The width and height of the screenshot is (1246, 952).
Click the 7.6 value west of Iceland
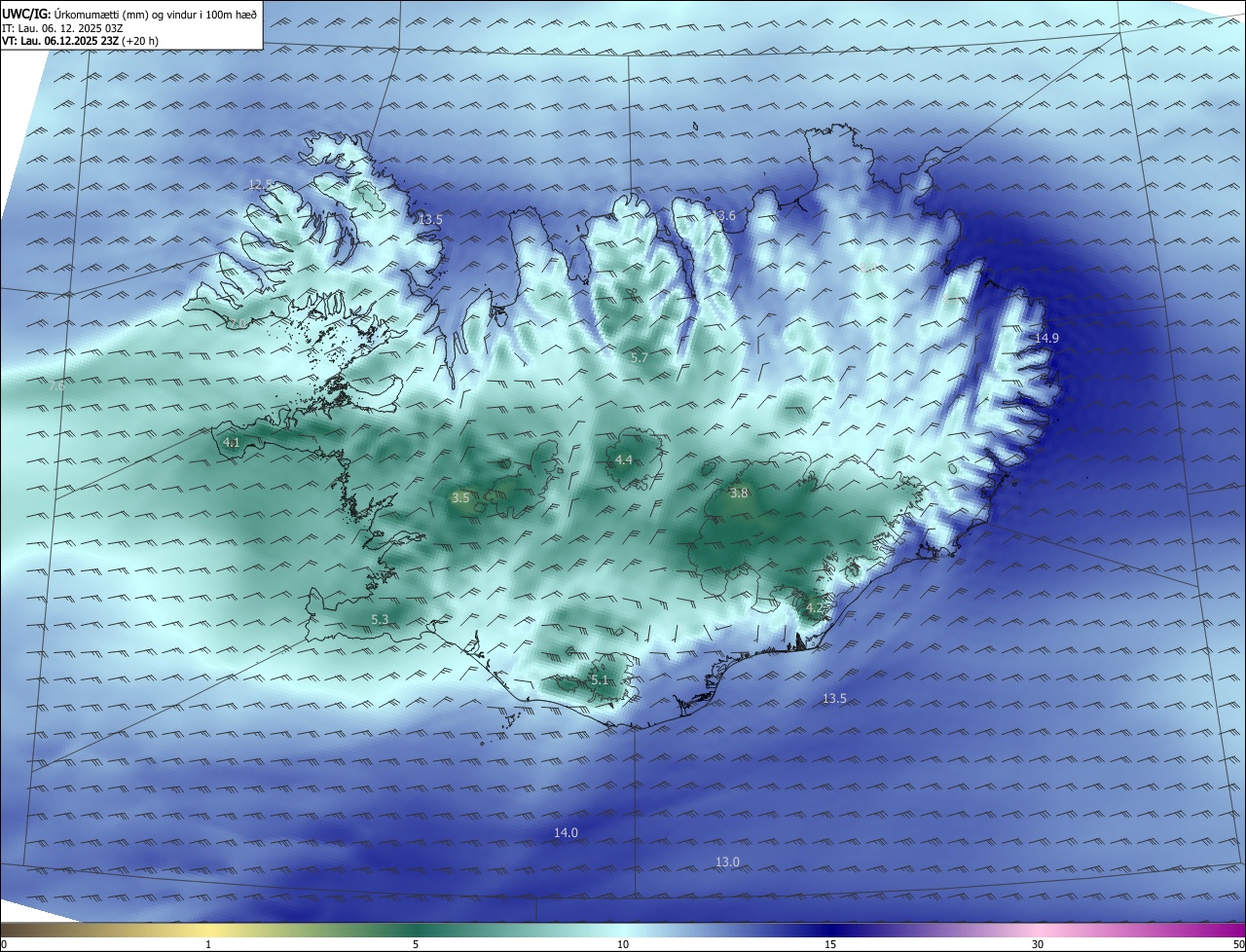click(56, 385)
